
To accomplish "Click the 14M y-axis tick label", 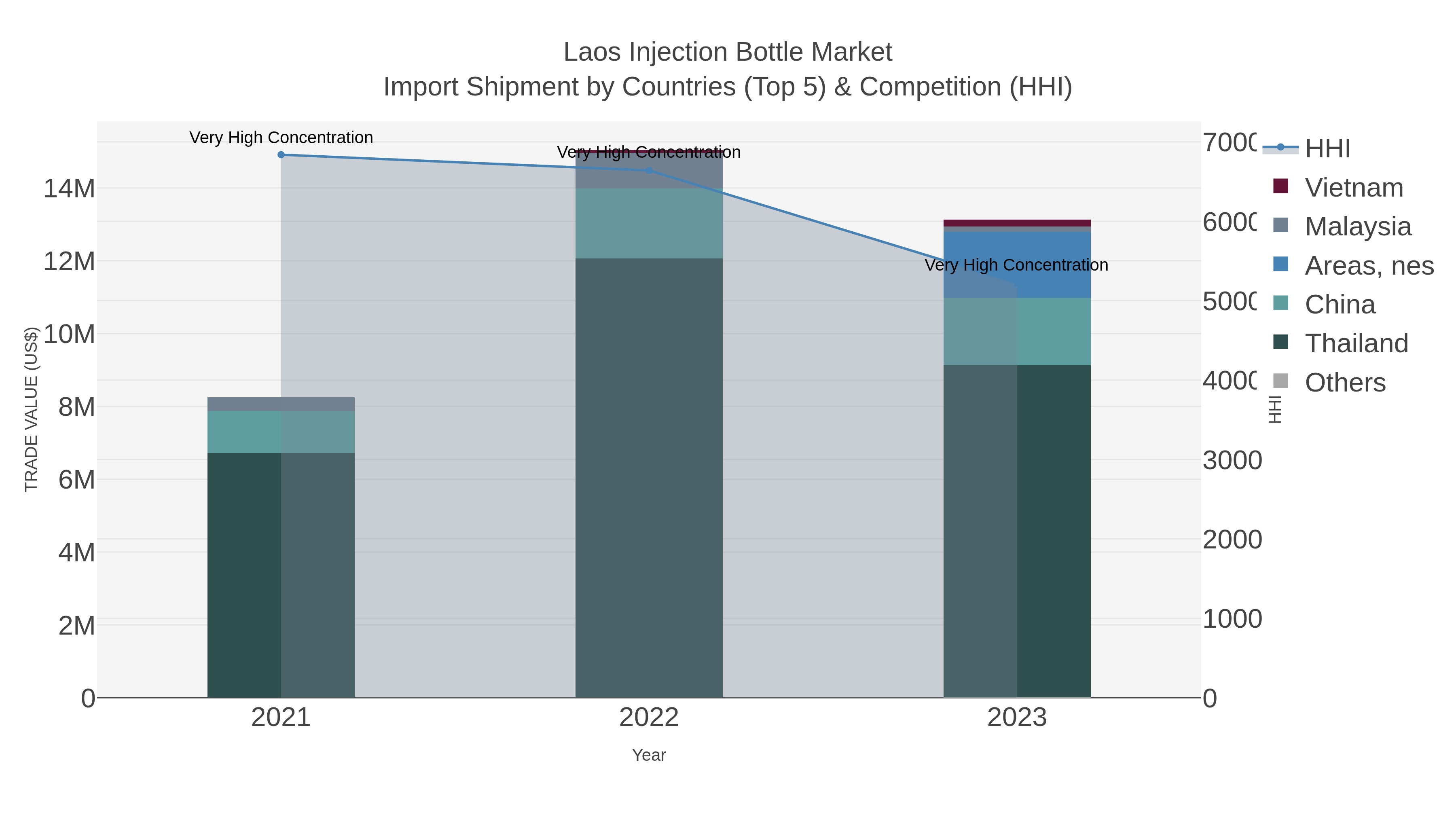I will tap(70, 188).
